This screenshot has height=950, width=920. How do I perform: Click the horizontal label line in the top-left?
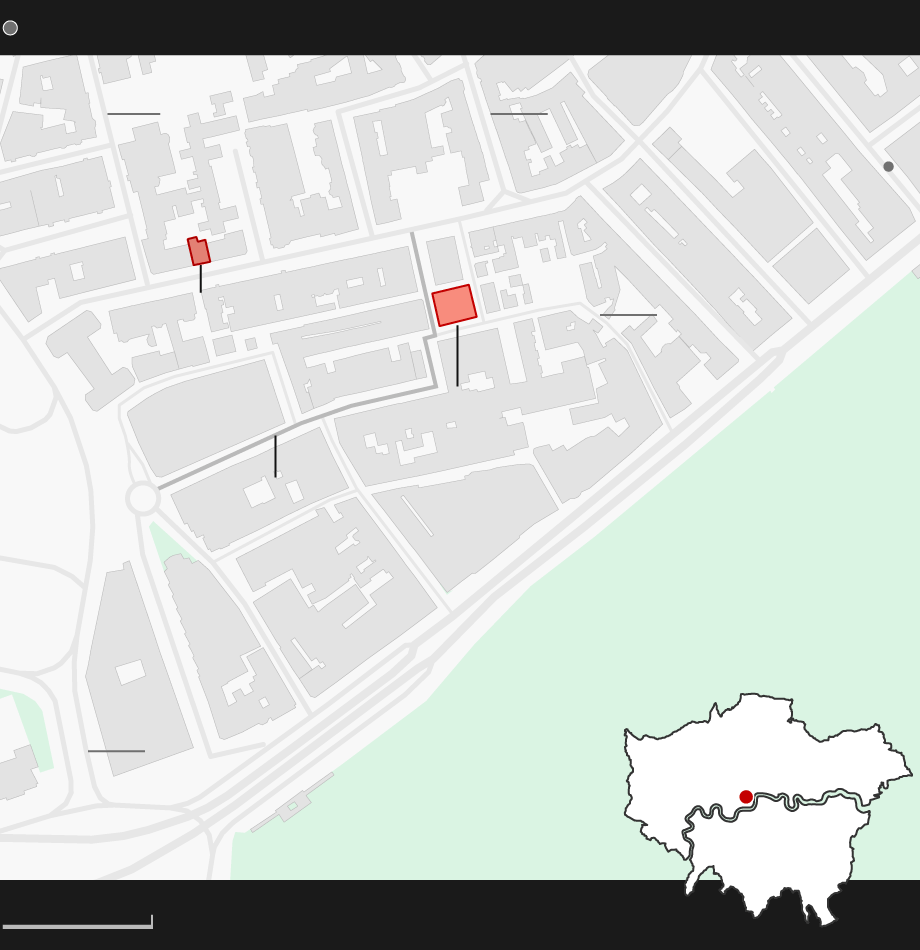coord(133,114)
